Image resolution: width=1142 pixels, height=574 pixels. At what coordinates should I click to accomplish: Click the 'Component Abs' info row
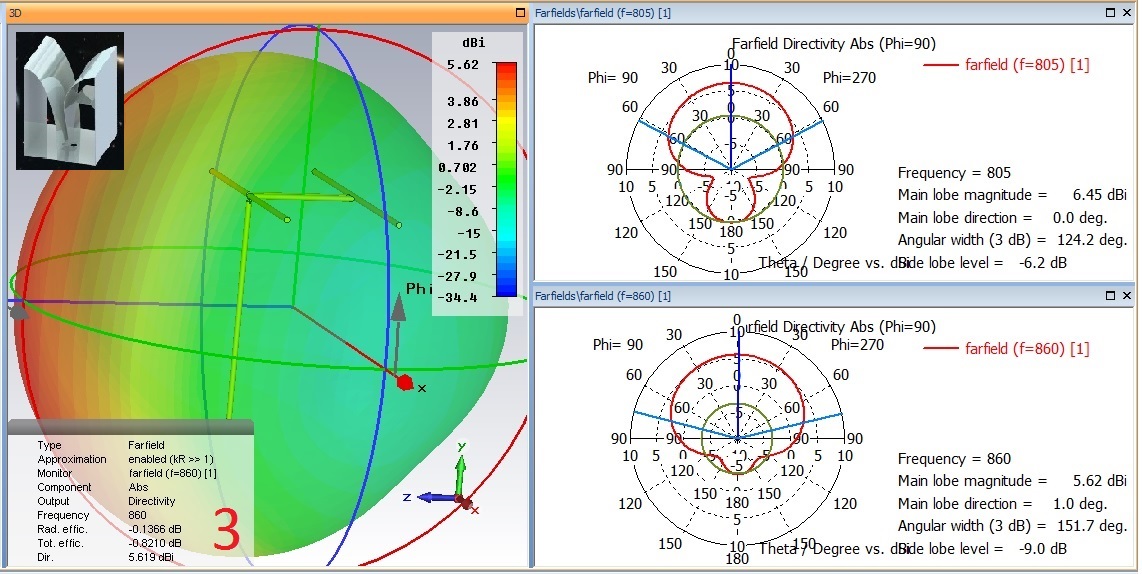tap(93, 487)
